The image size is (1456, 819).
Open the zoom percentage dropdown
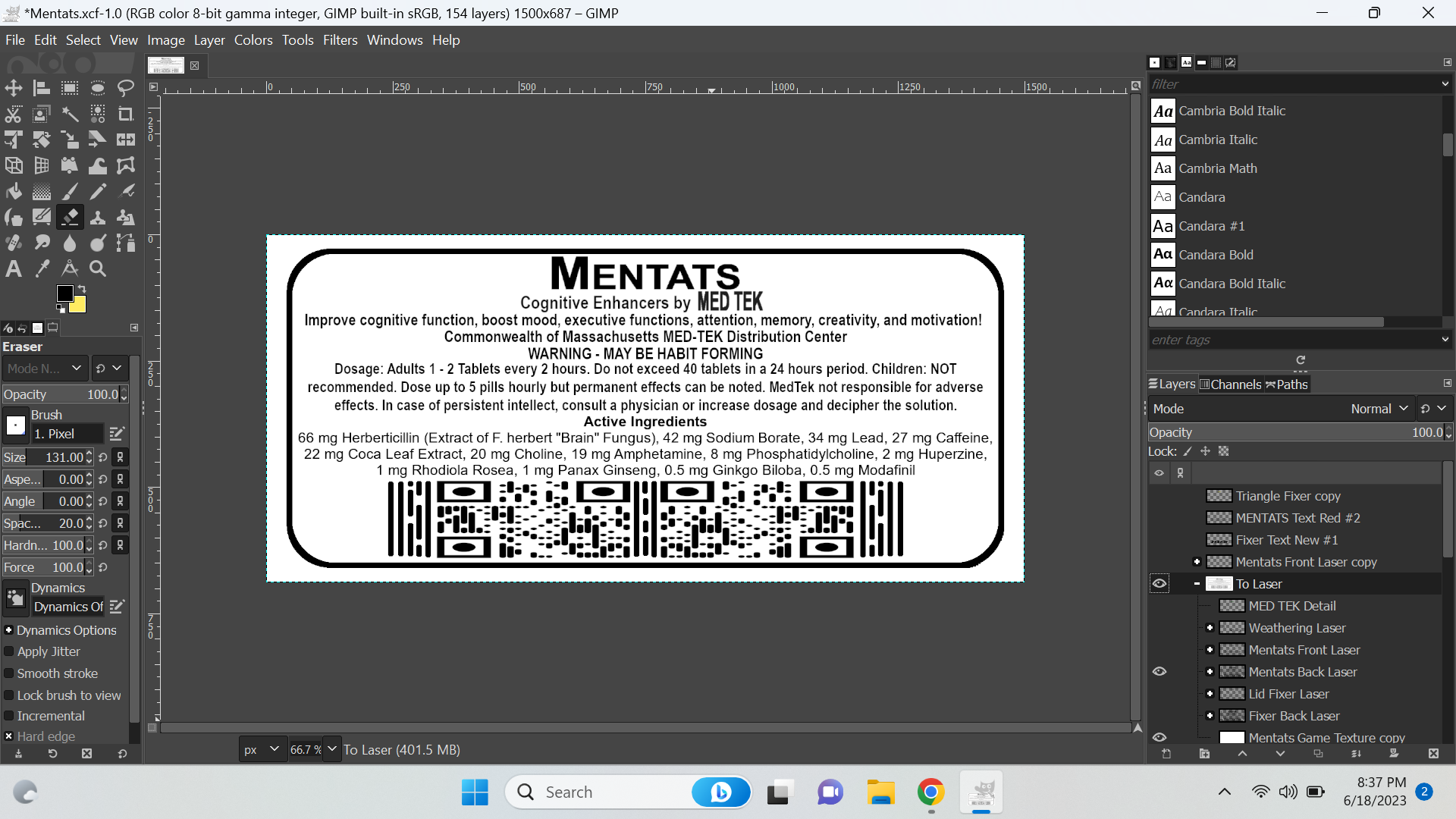point(331,750)
